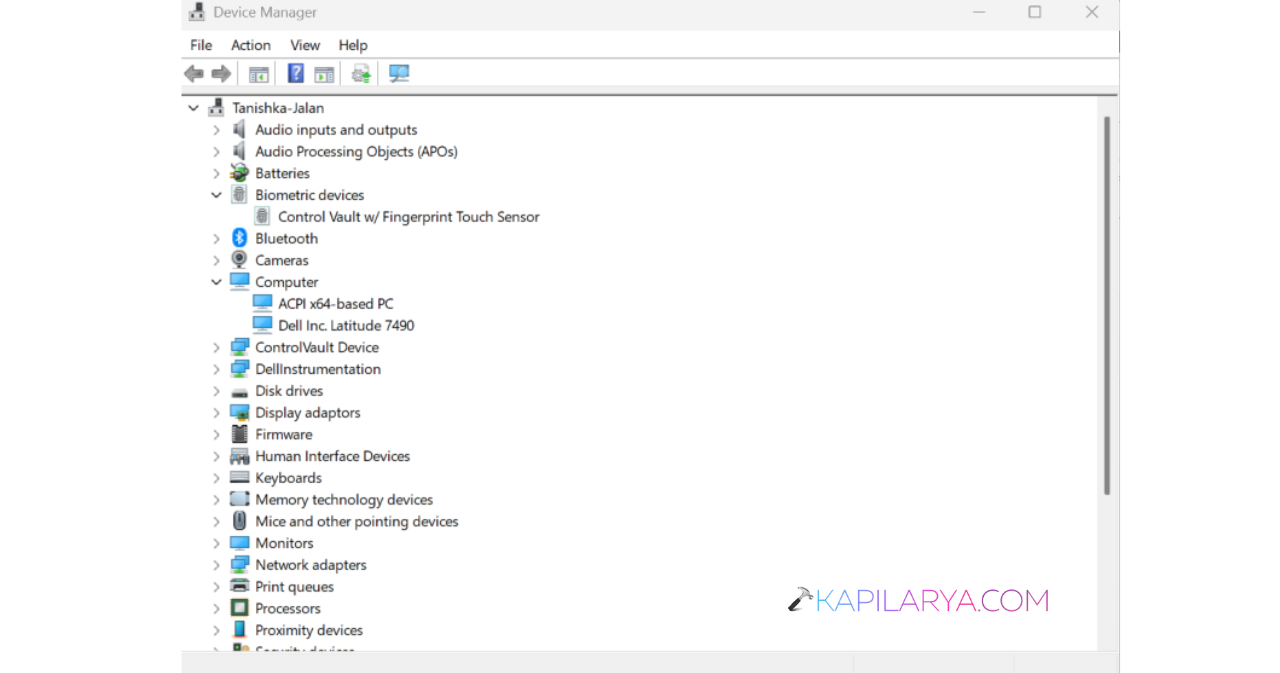Click the Disk drives category icon
Screen dimensions: 1280x673
(x=239, y=391)
